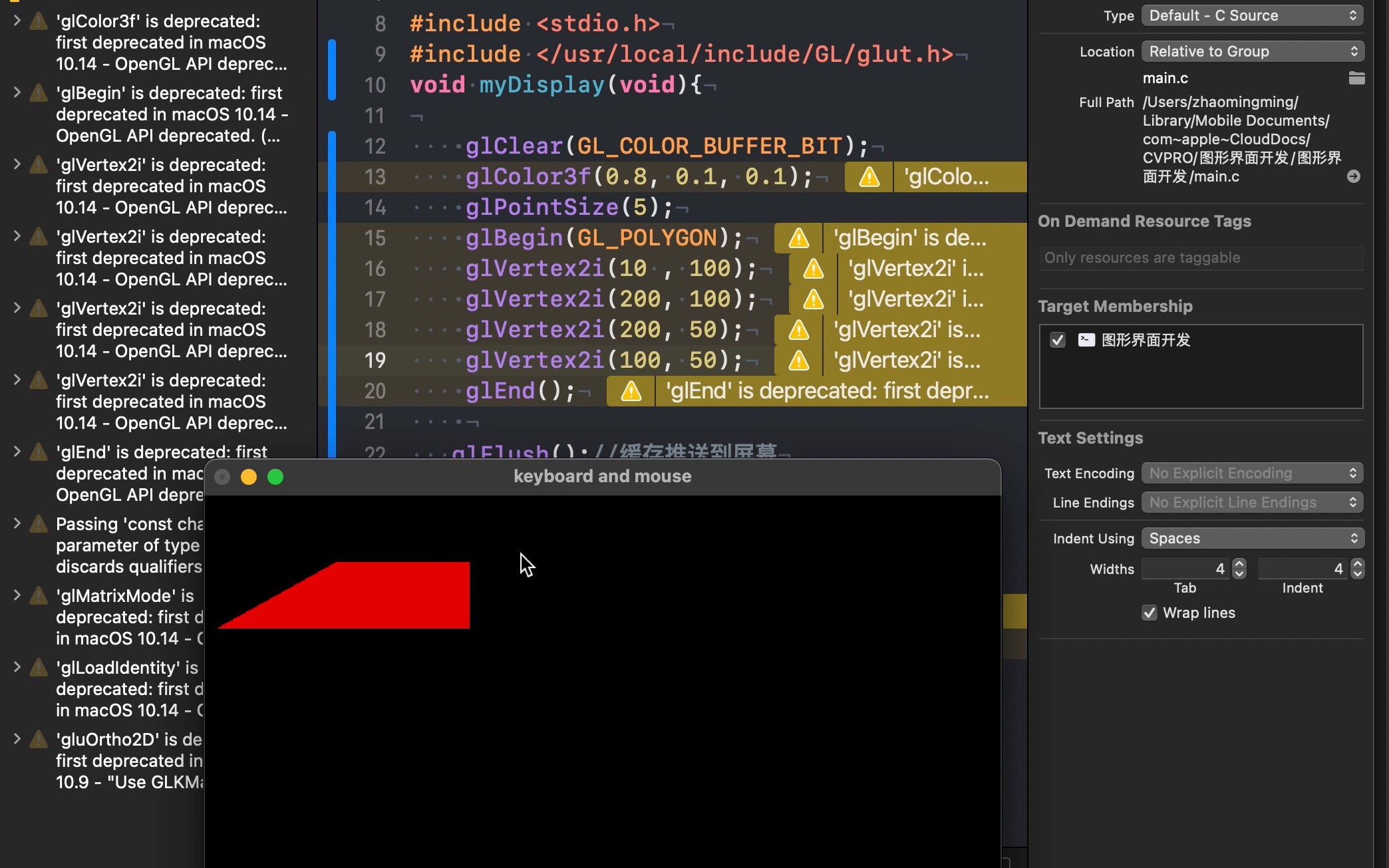
Task: Uncheck 图形界面开发 target membership checkbox
Action: (1058, 340)
